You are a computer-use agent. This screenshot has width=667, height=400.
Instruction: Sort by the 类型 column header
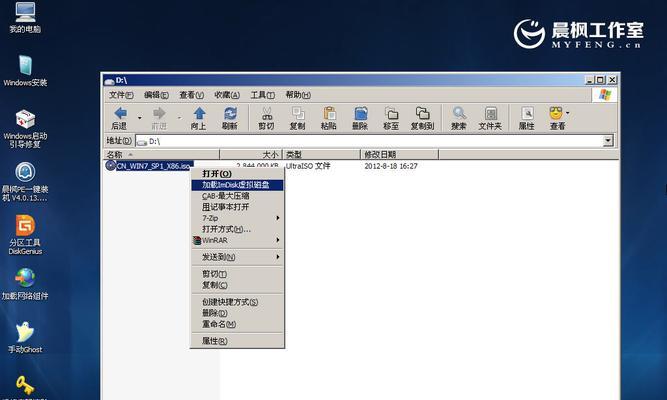(322, 154)
